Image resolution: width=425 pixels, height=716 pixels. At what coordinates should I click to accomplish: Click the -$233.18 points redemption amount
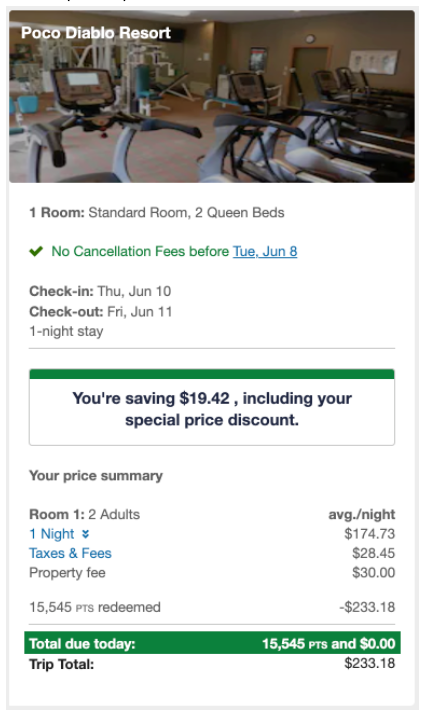[x=367, y=607]
